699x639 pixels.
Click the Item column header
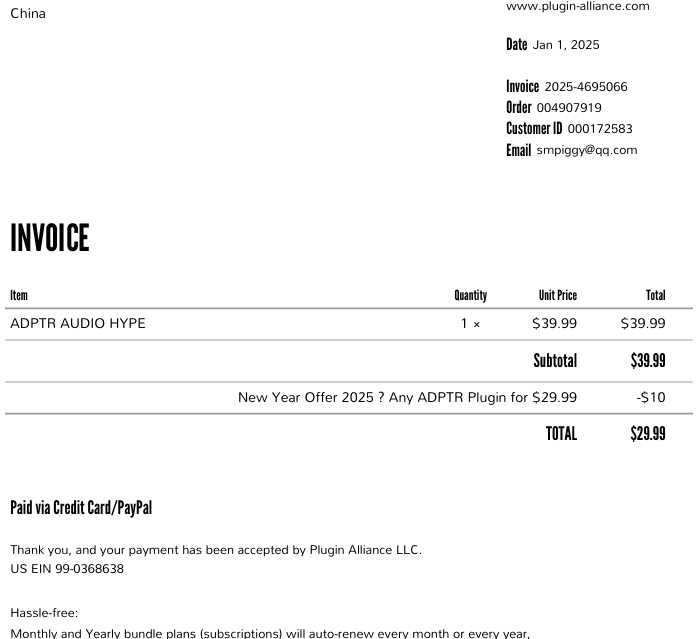[19, 295]
